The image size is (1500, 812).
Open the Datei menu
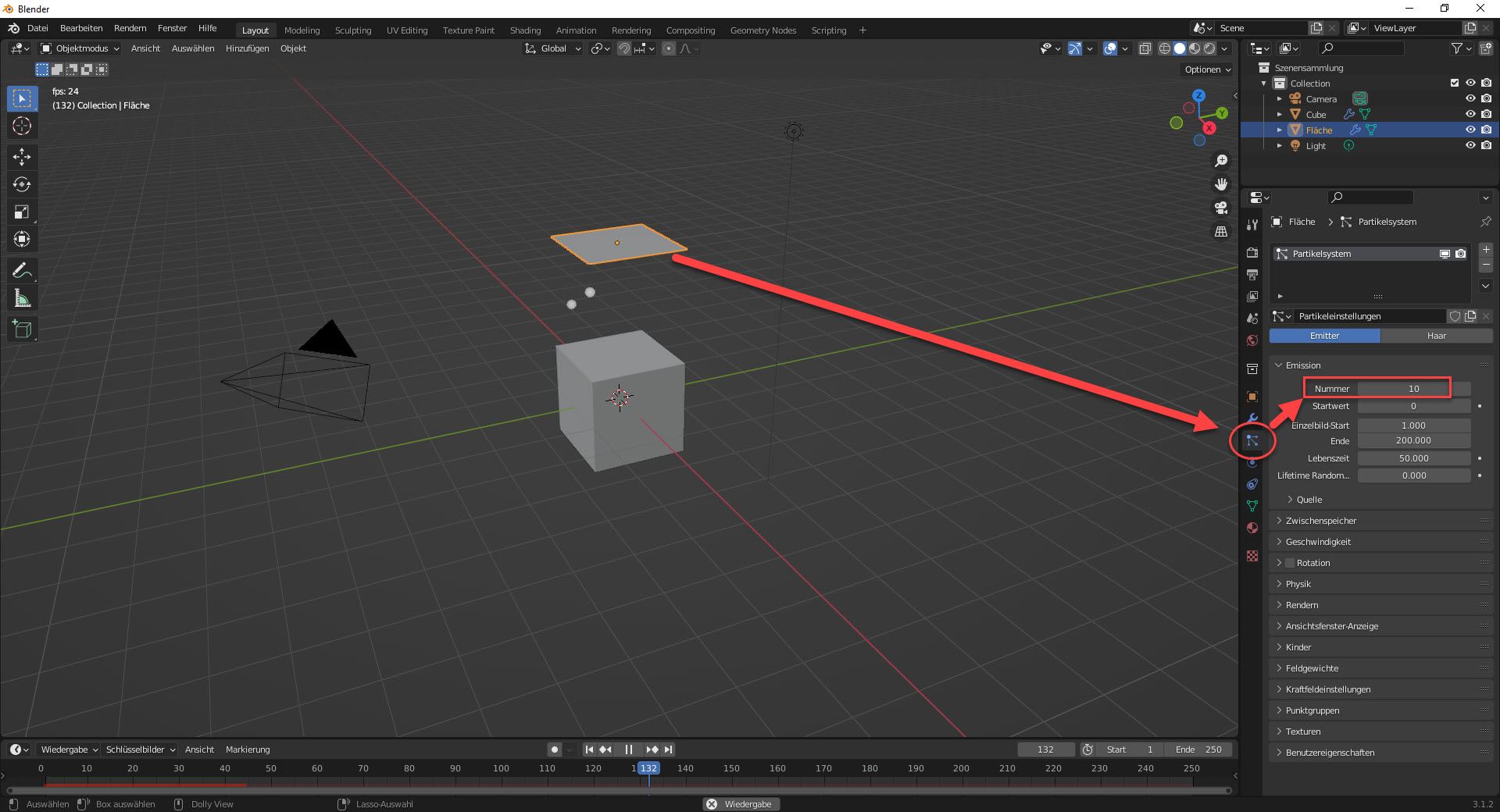(x=37, y=28)
